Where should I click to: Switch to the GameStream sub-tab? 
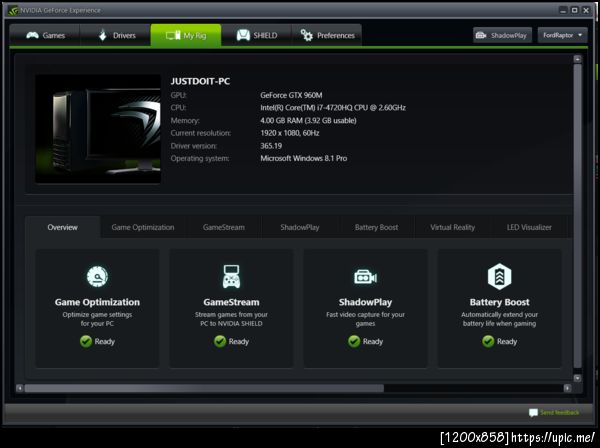click(224, 227)
